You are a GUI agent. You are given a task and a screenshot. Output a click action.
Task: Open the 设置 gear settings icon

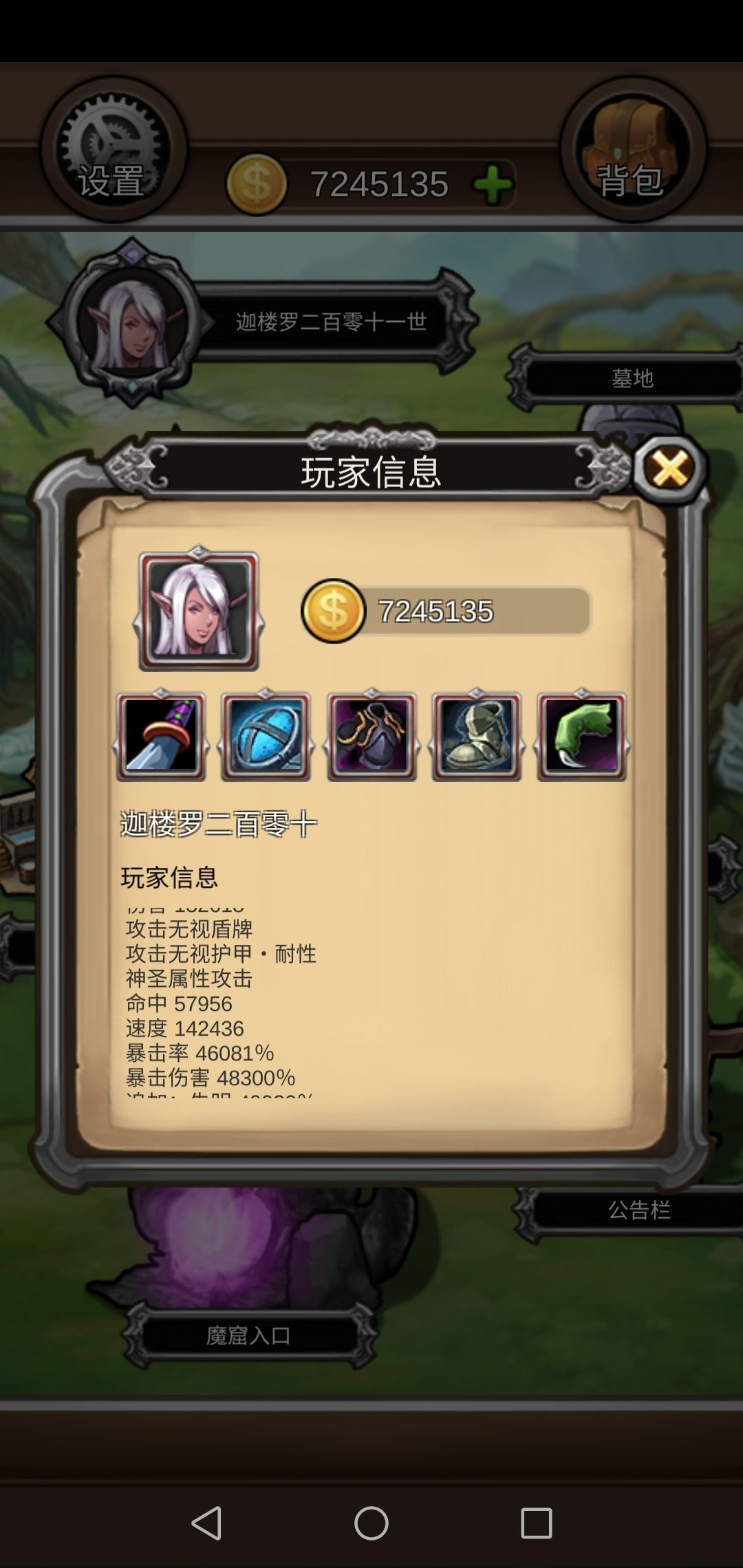(114, 149)
